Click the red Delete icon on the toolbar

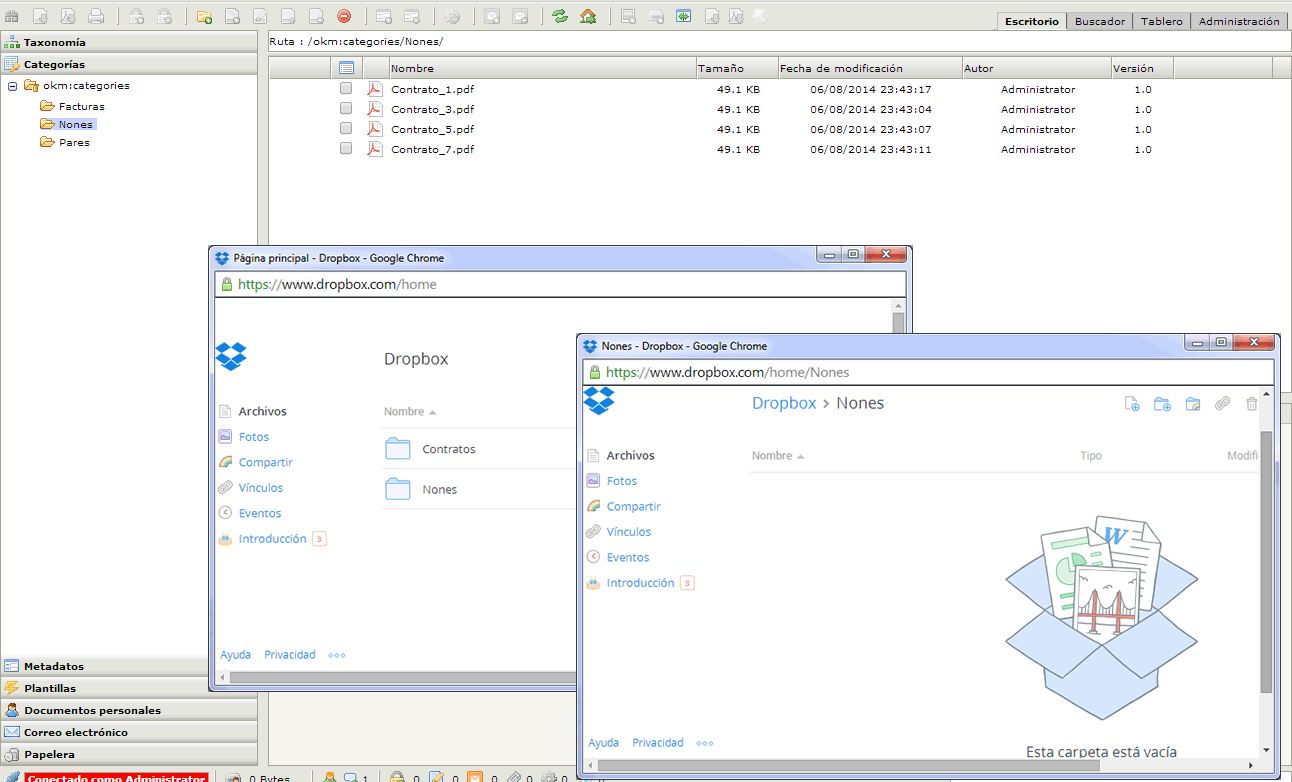click(343, 16)
